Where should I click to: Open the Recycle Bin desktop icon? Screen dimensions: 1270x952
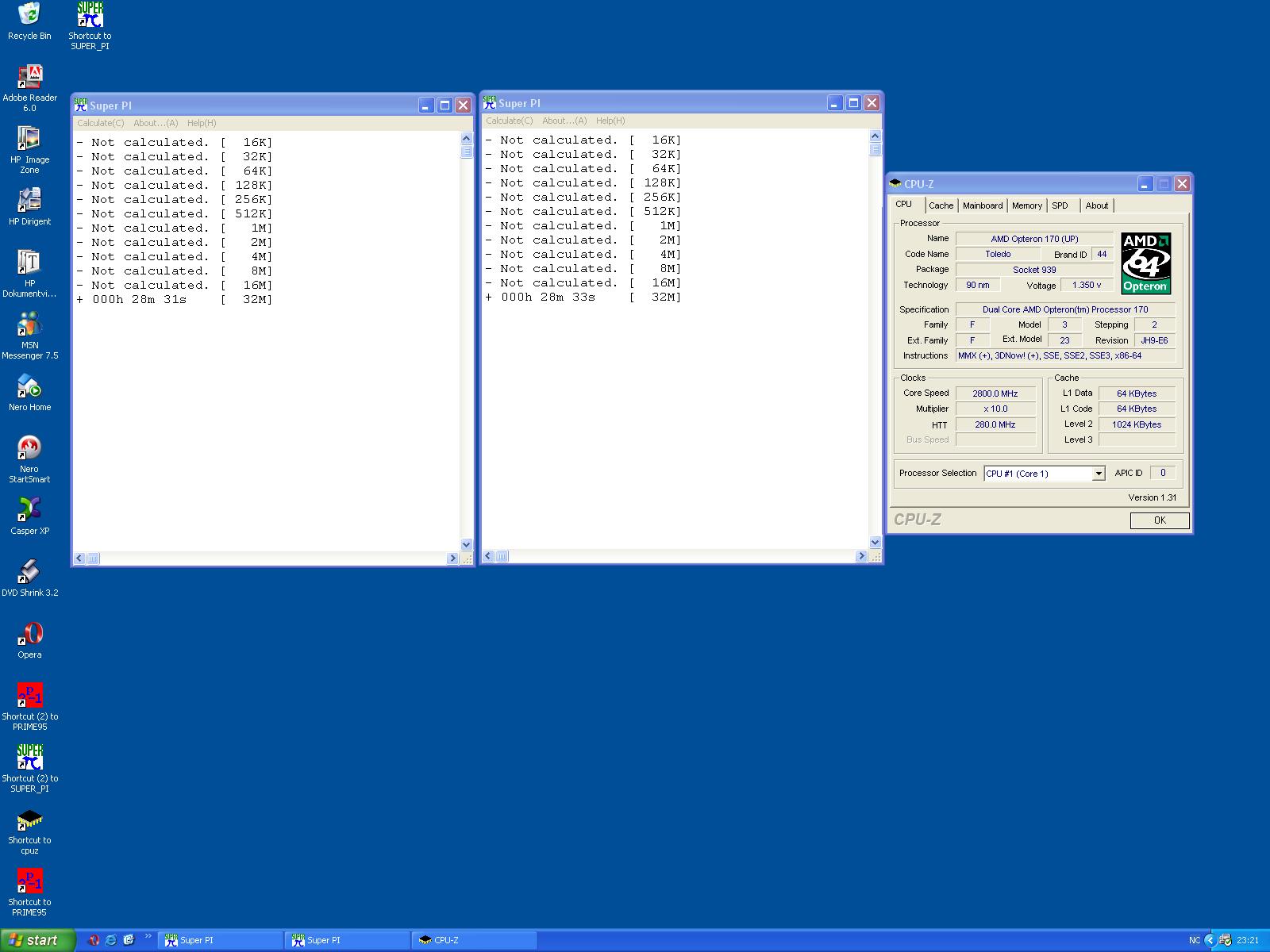tap(29, 21)
